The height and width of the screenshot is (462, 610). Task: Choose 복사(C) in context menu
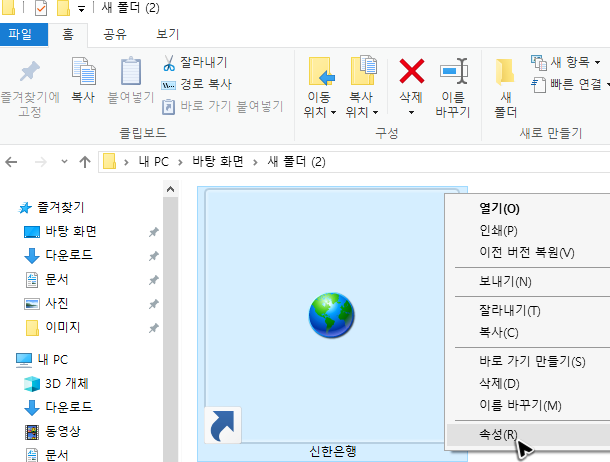pos(499,332)
